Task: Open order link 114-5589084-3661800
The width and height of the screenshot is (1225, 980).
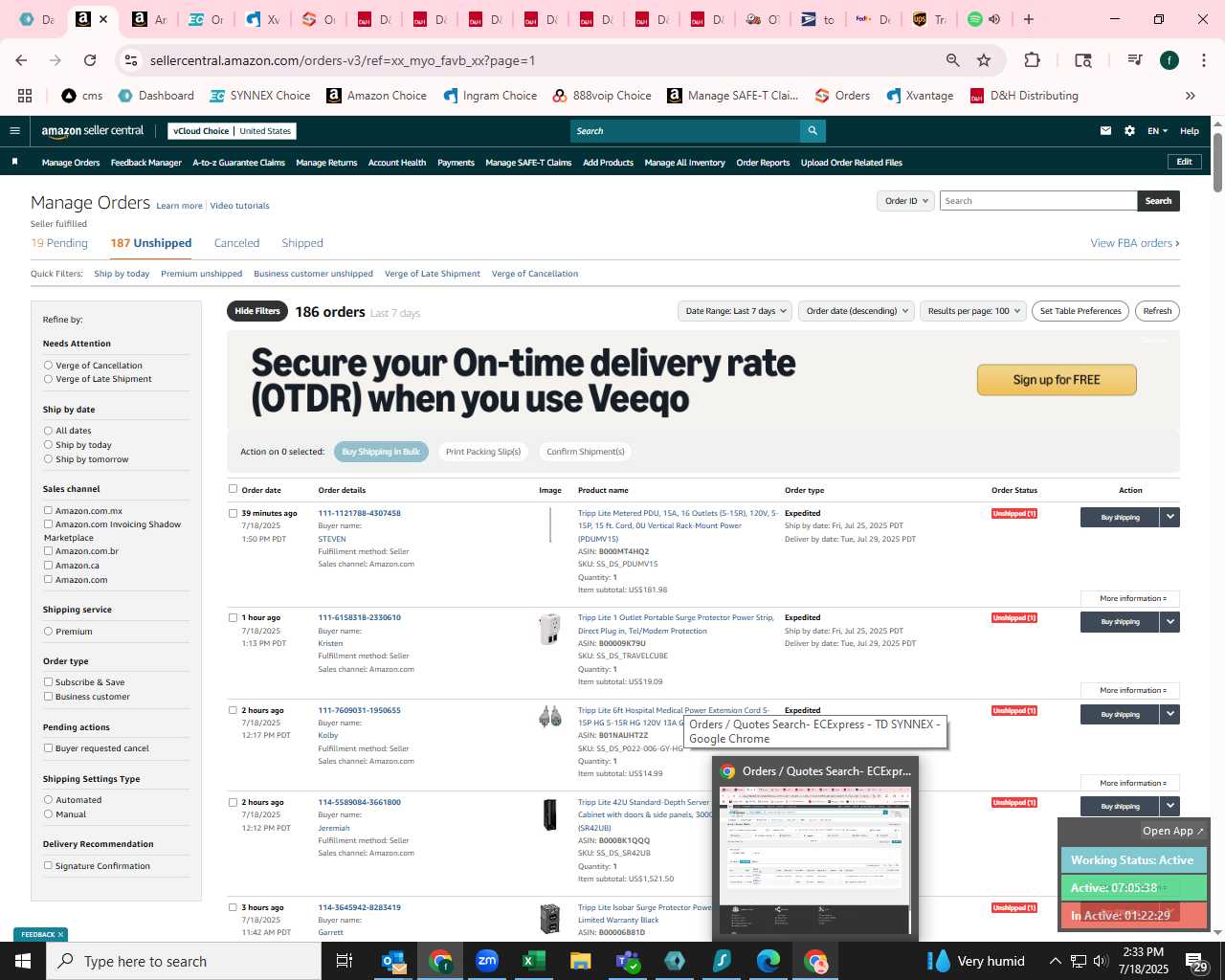Action: pos(360,802)
